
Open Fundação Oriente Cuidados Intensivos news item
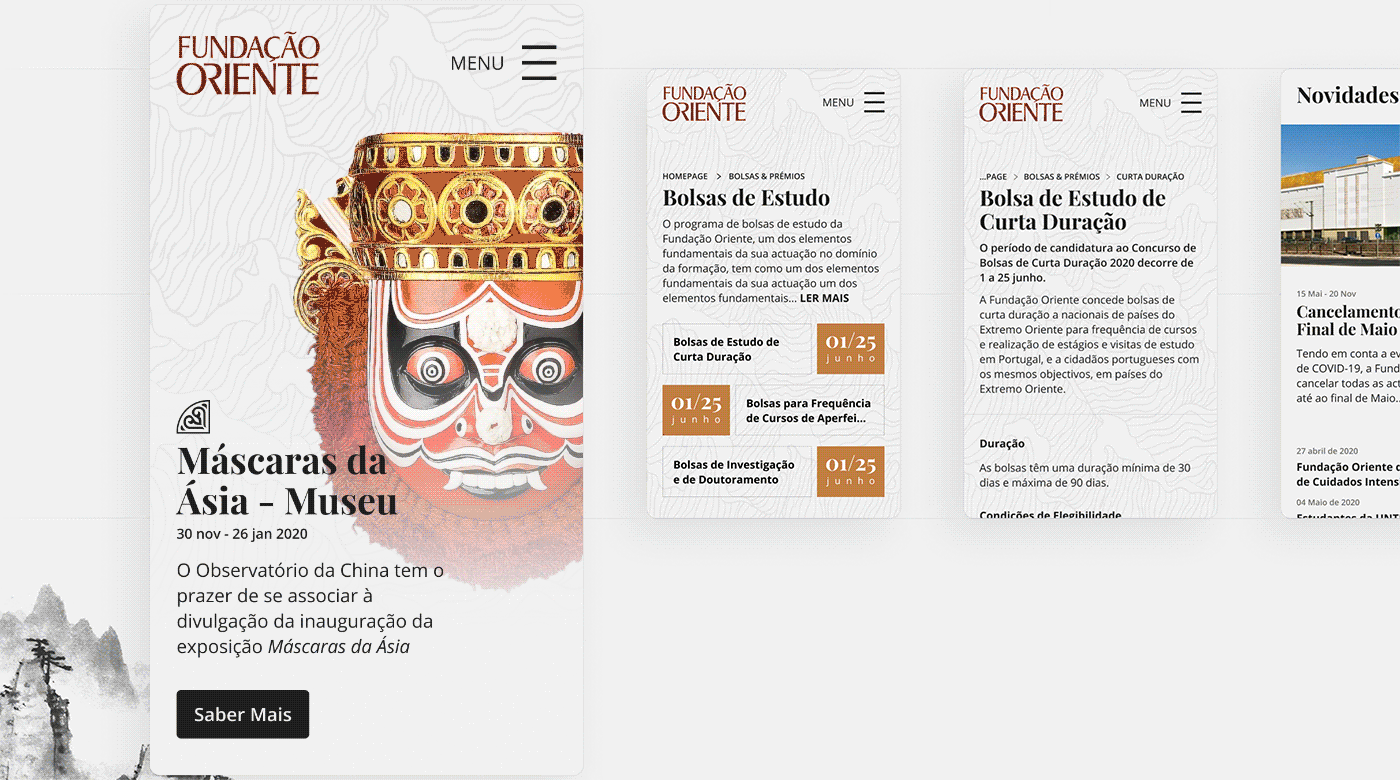1348,474
